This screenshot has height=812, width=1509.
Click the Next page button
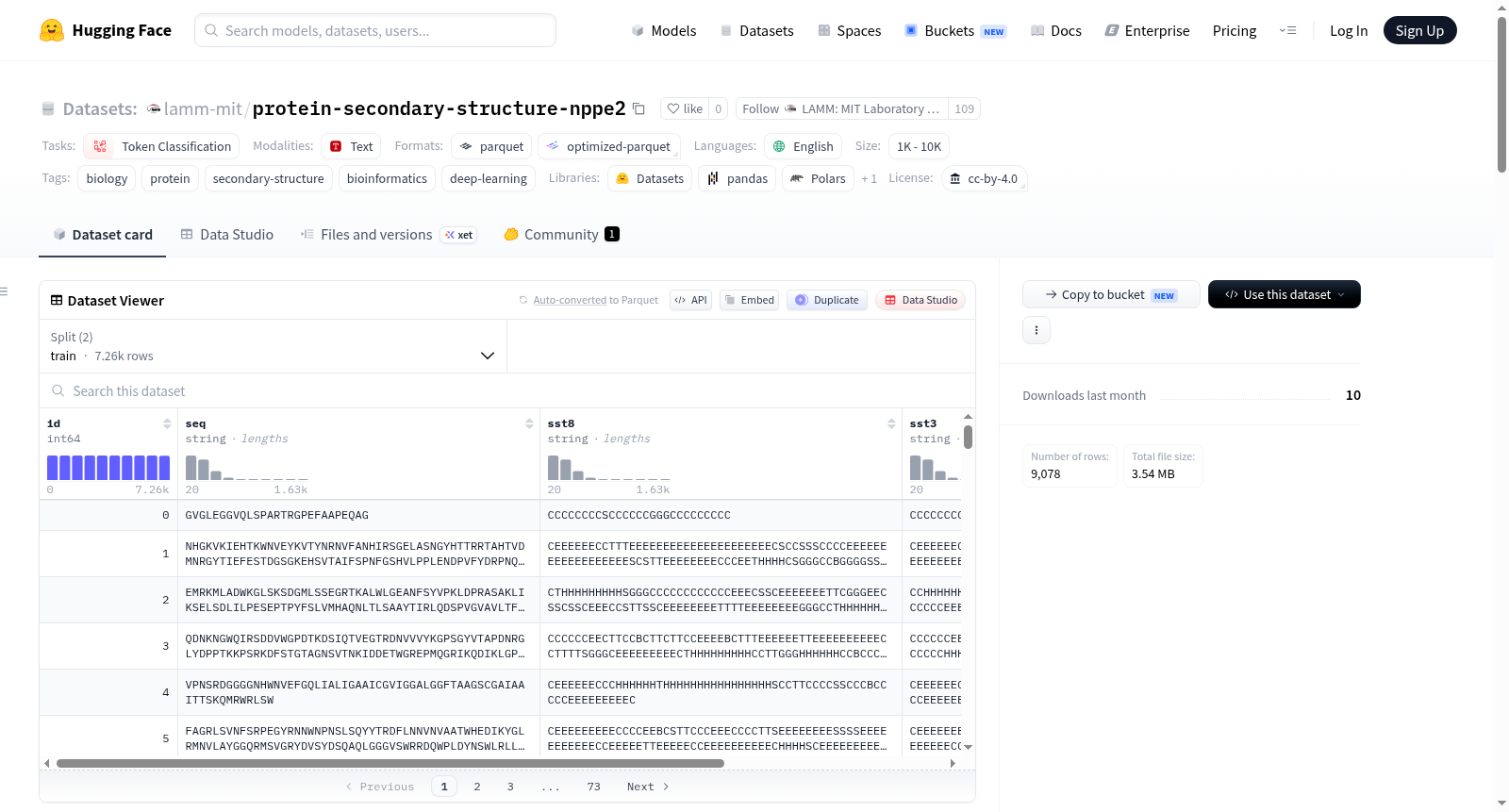(648, 787)
